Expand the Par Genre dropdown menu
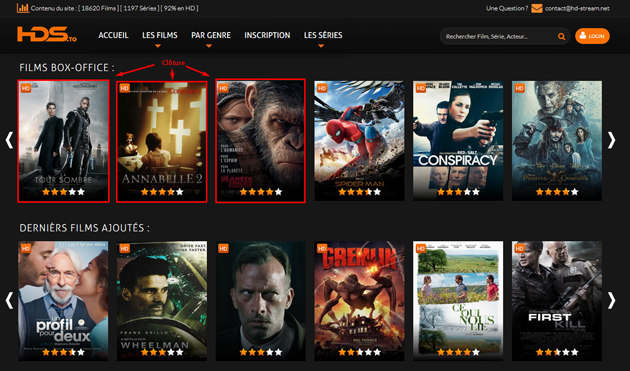This screenshot has height=371, width=630. click(211, 35)
